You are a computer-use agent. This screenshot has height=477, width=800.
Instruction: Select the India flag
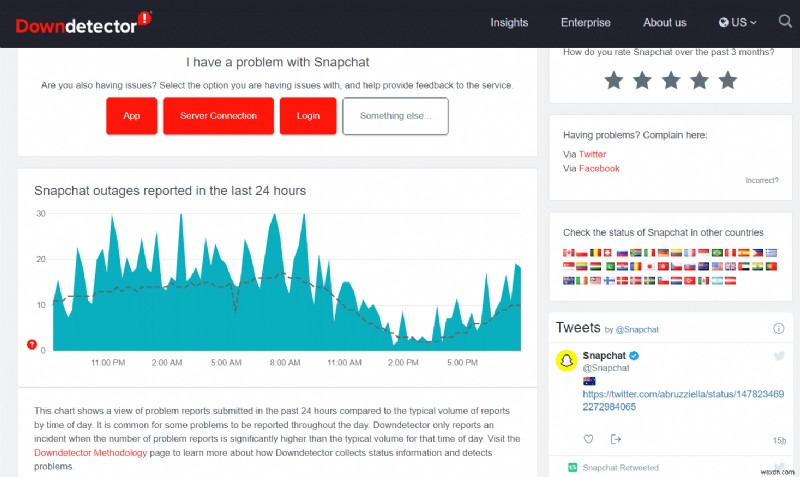758,266
